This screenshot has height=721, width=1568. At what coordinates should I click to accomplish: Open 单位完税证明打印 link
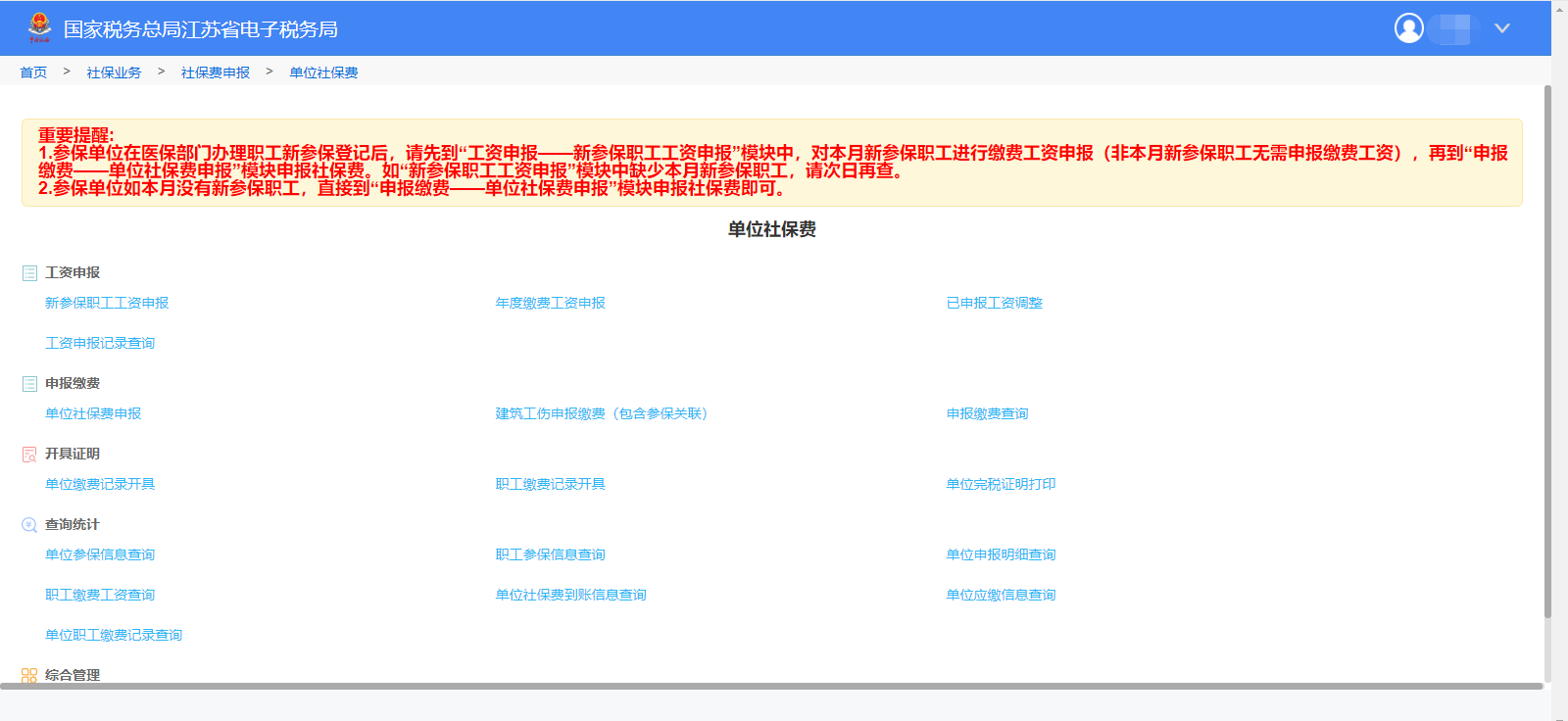coord(1001,485)
